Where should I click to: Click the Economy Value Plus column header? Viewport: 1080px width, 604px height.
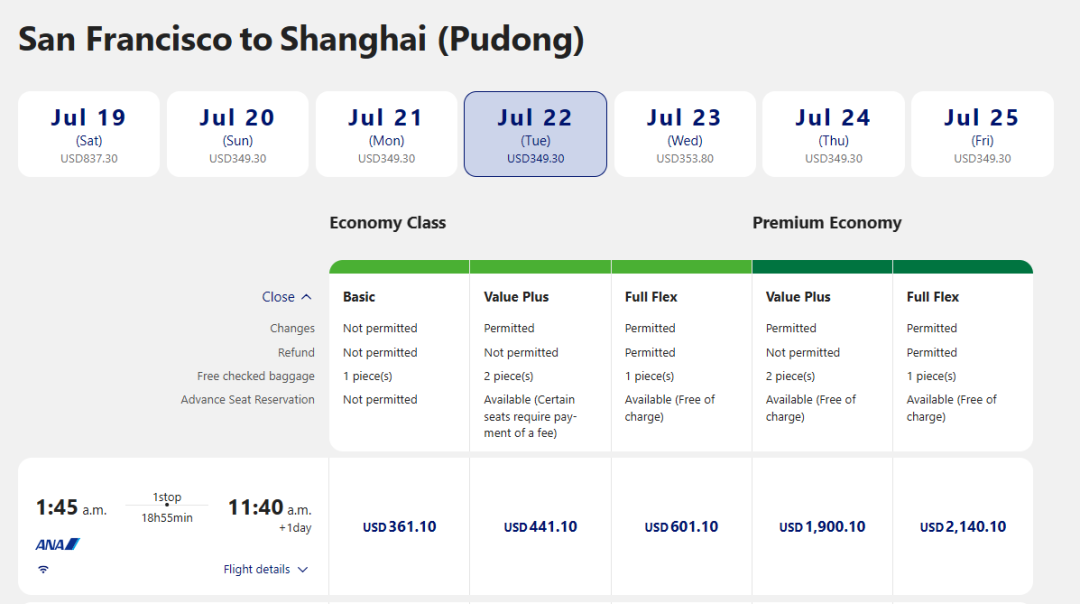tap(516, 297)
